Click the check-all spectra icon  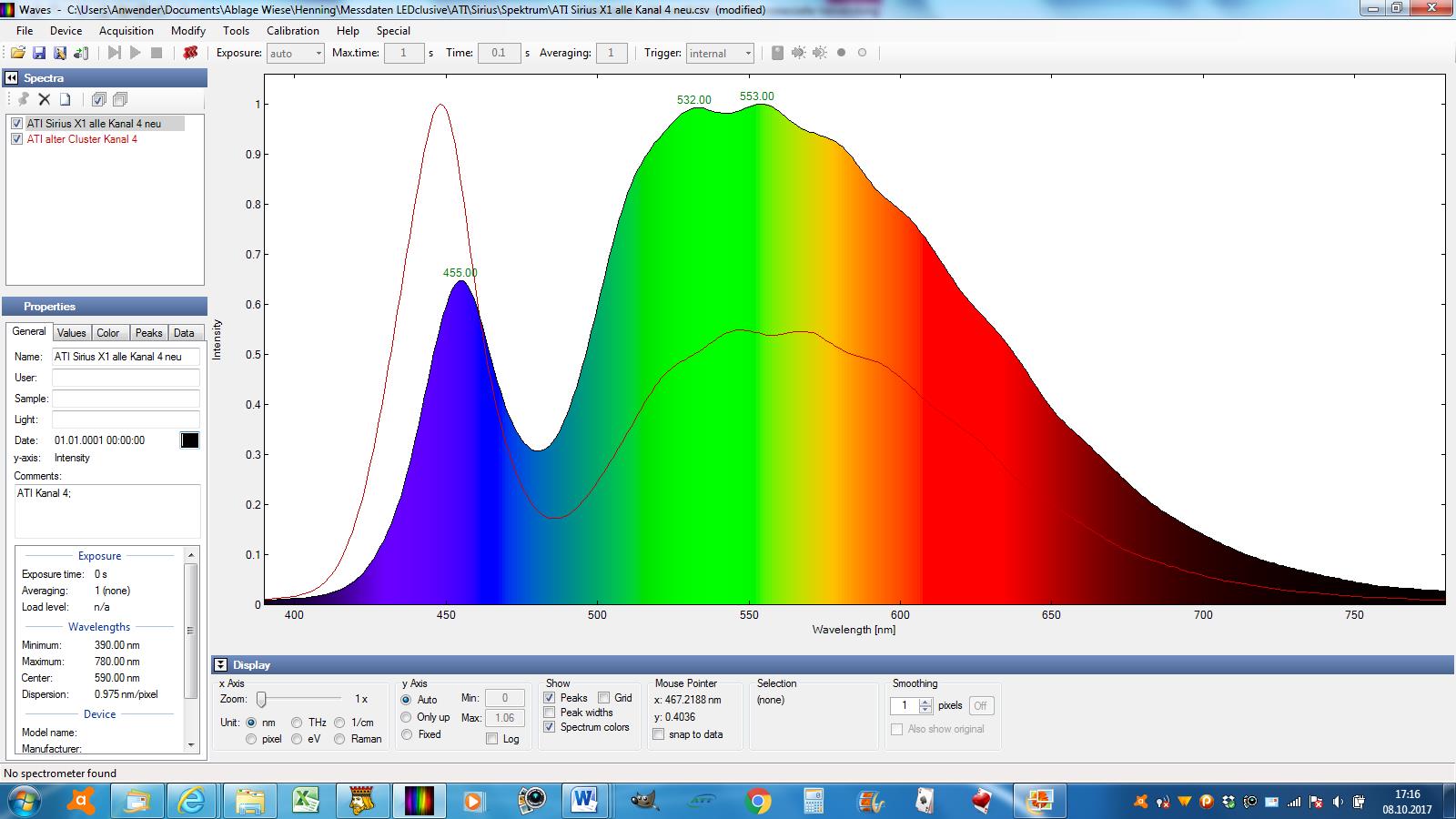pos(98,99)
